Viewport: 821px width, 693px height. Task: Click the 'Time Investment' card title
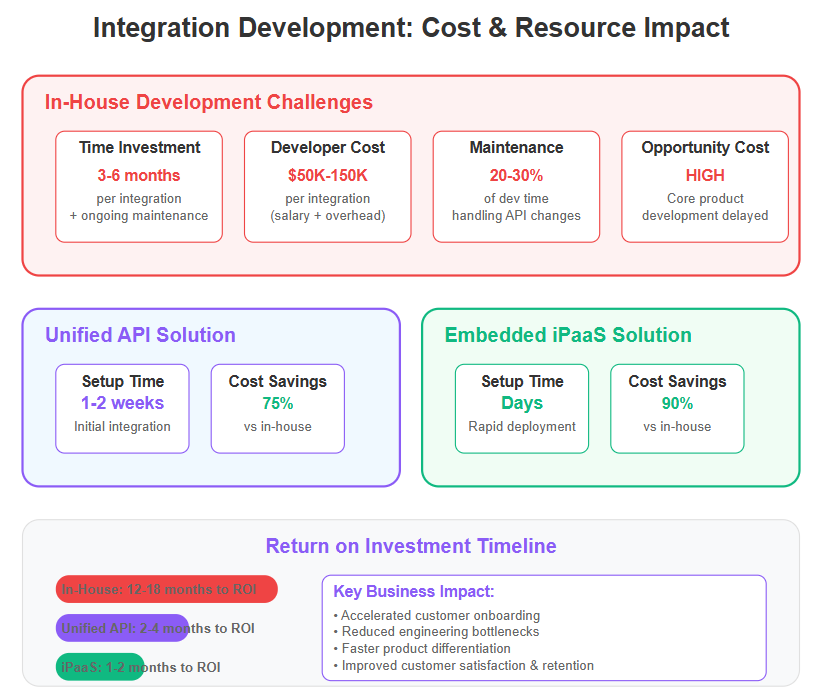pos(139,148)
